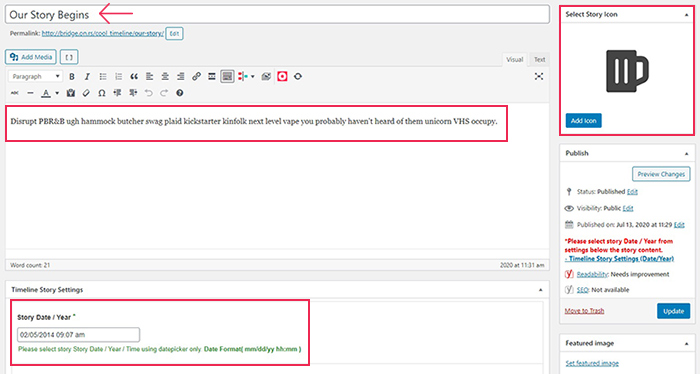Apply strikethrough formatting
The width and height of the screenshot is (700, 374).
coord(15,93)
